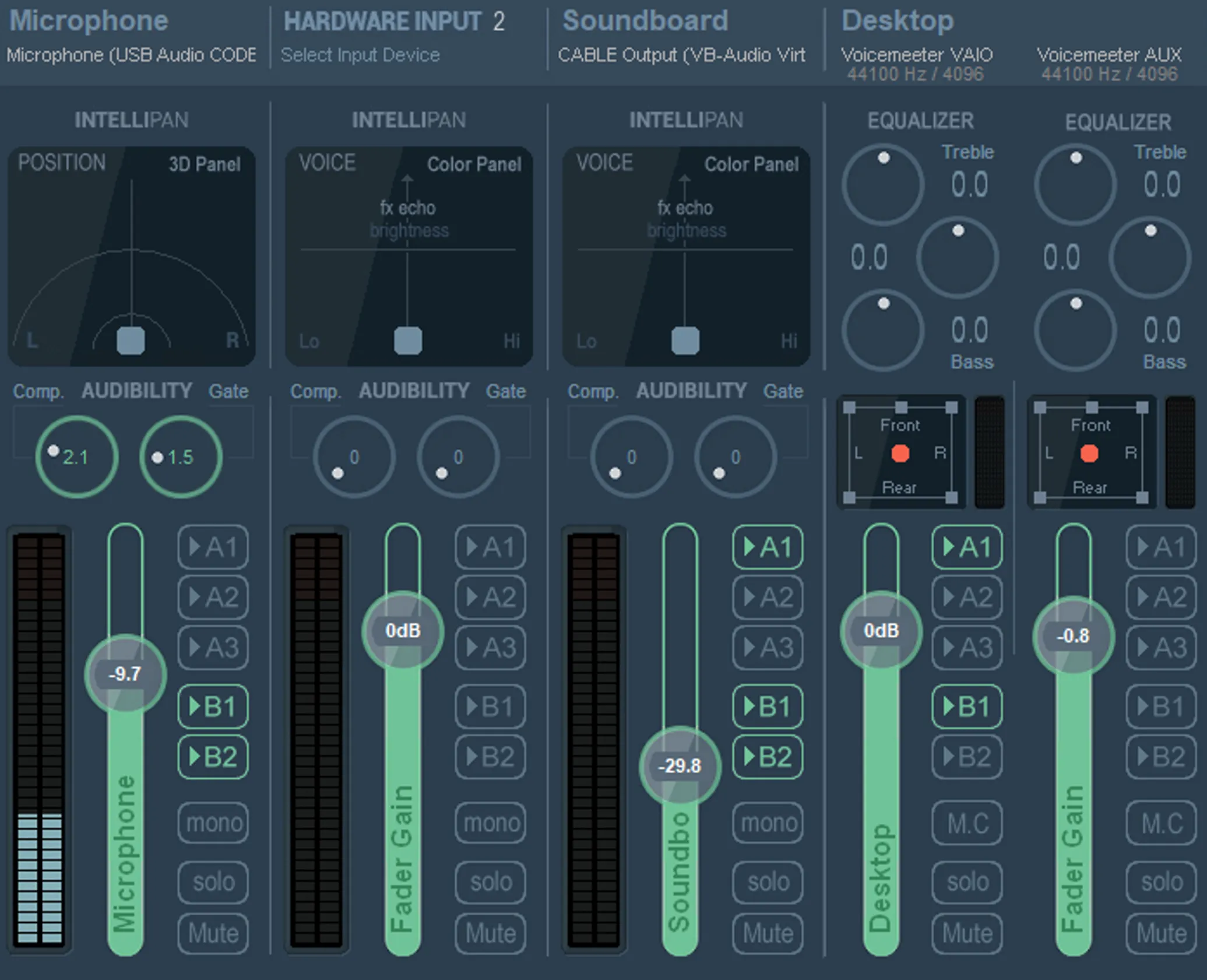
Task: Click Bass knob on Voicemeeter AUX equalizer
Action: (1075, 330)
